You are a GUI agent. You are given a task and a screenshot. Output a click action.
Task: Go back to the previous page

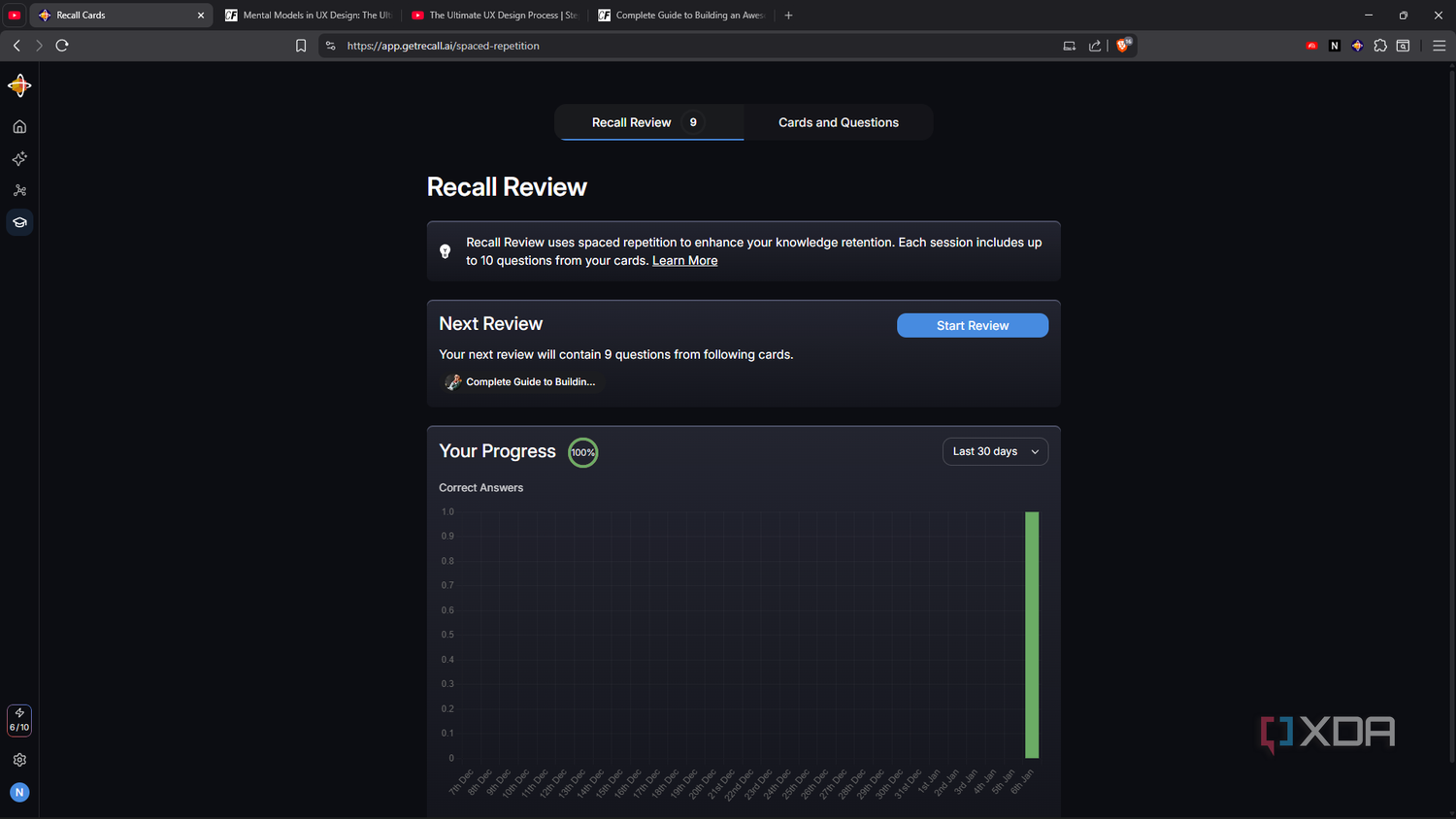click(x=17, y=46)
